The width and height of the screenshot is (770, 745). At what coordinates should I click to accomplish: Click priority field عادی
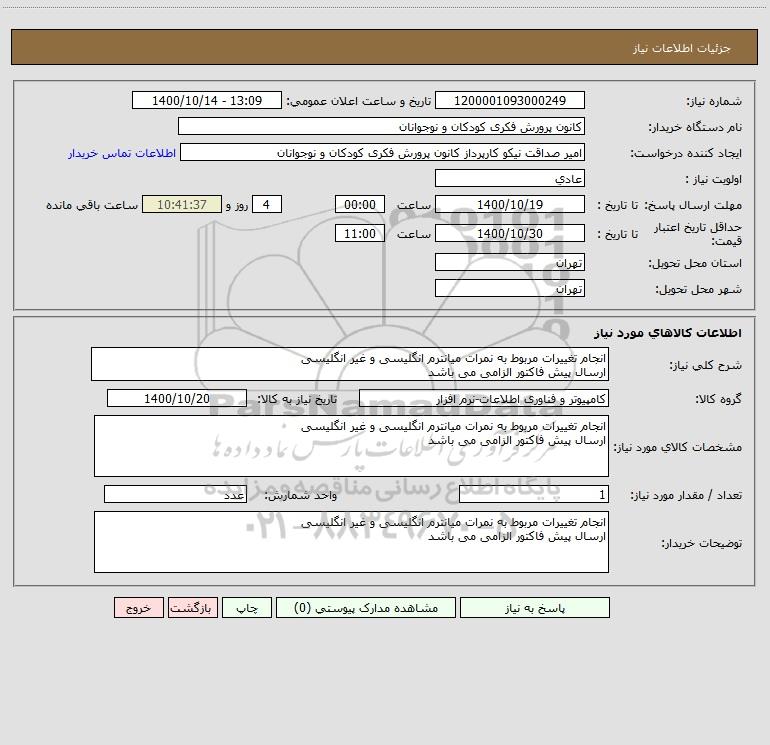pyautogui.click(x=510, y=178)
